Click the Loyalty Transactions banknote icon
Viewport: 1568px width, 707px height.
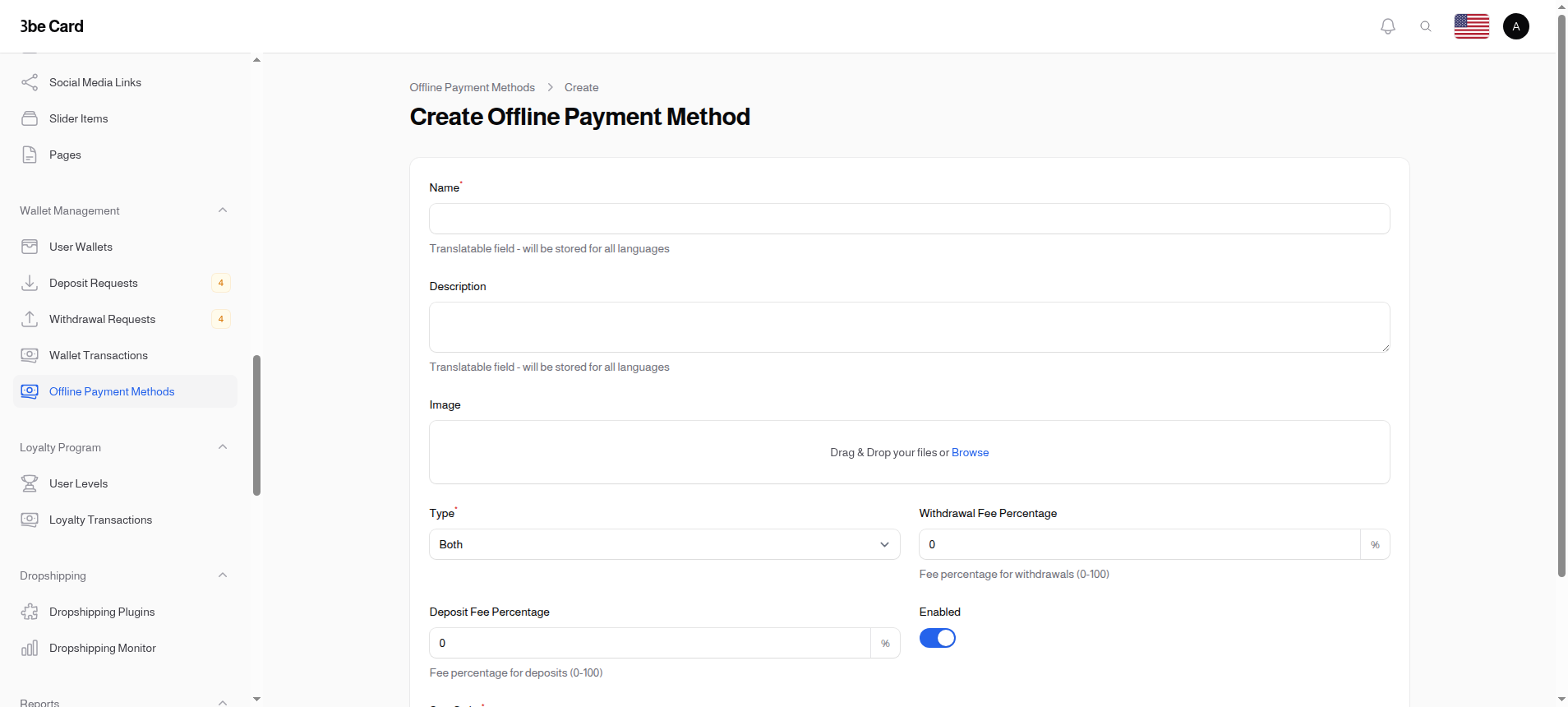click(30, 520)
